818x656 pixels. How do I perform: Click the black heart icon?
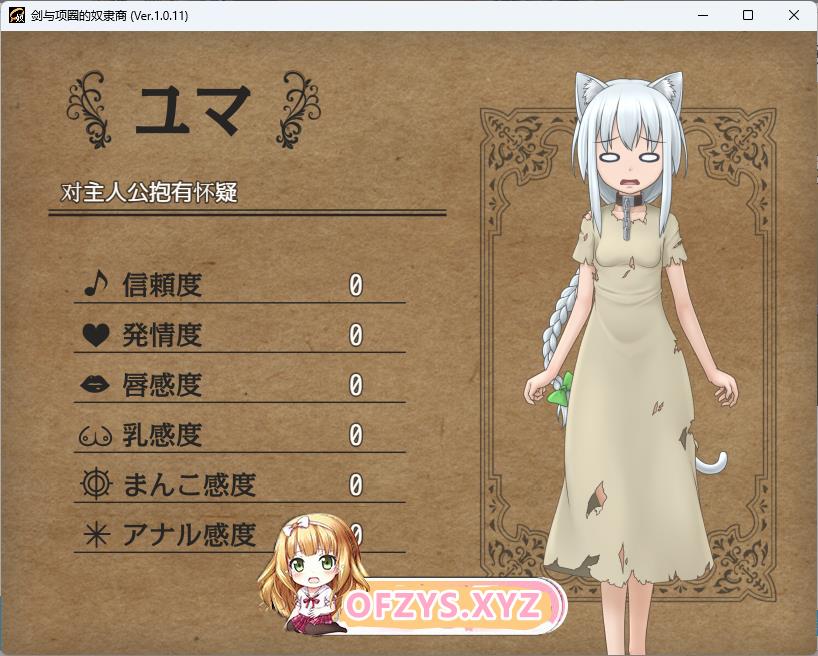(95, 336)
